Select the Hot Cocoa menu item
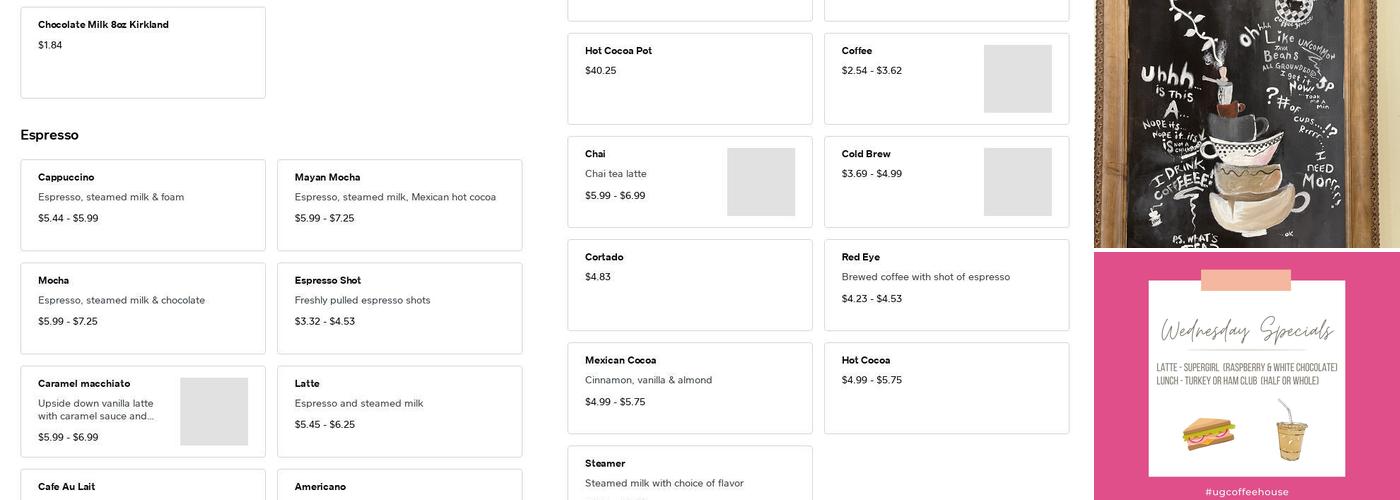1400x500 pixels. point(946,388)
